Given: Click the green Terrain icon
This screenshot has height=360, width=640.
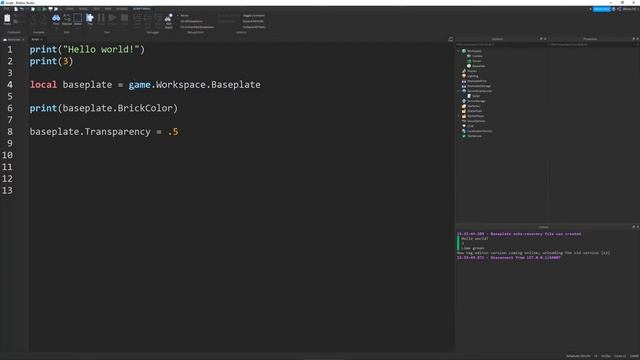Looking at the screenshot, I should tap(469, 61).
